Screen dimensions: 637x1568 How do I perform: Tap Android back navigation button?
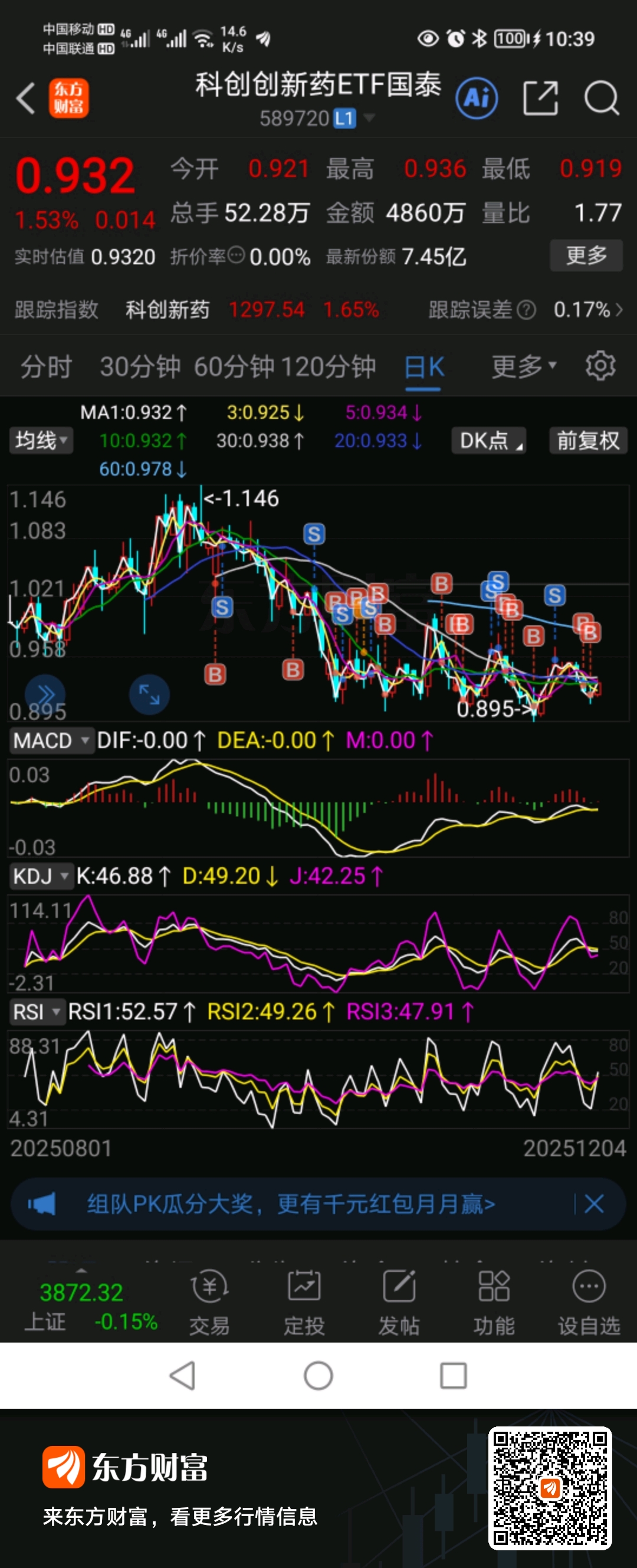[182, 1375]
